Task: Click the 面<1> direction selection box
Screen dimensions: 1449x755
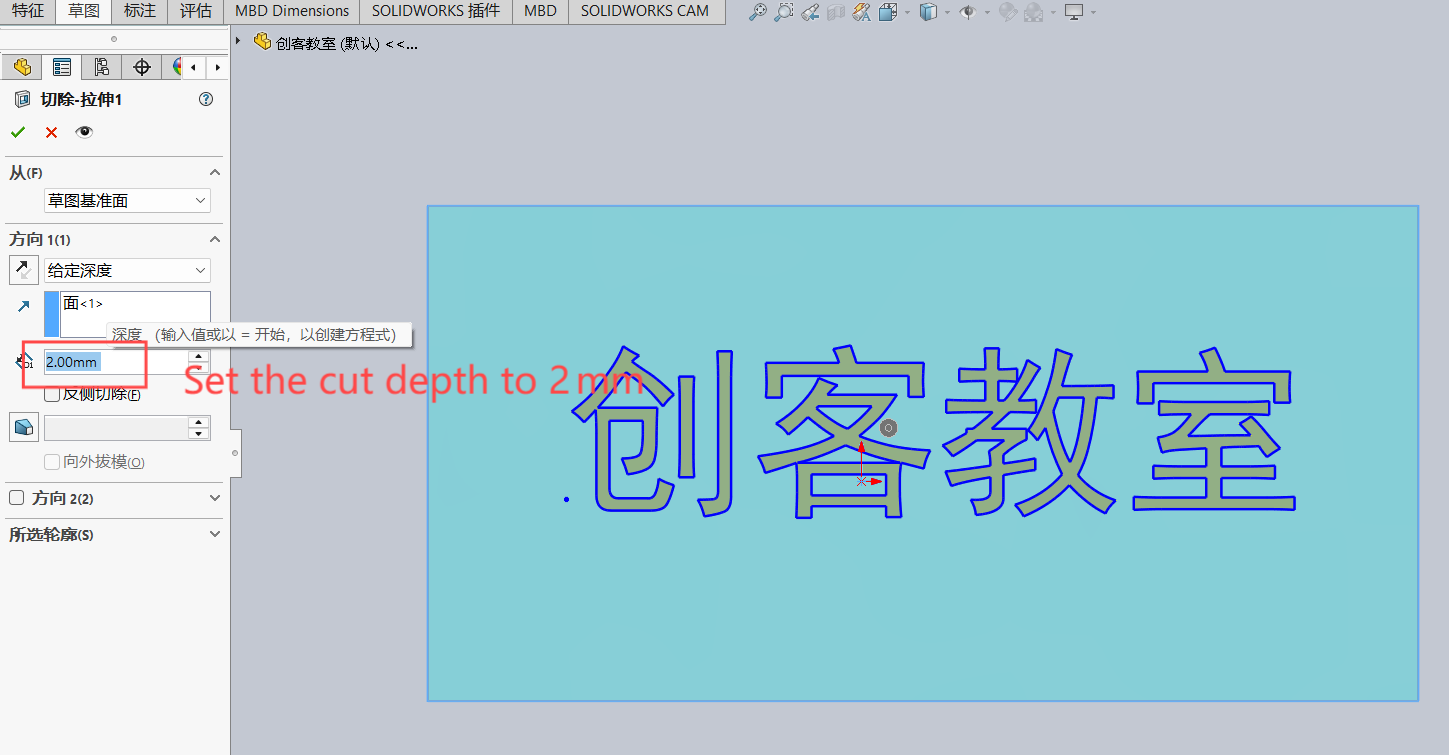Action: pyautogui.click(x=135, y=314)
